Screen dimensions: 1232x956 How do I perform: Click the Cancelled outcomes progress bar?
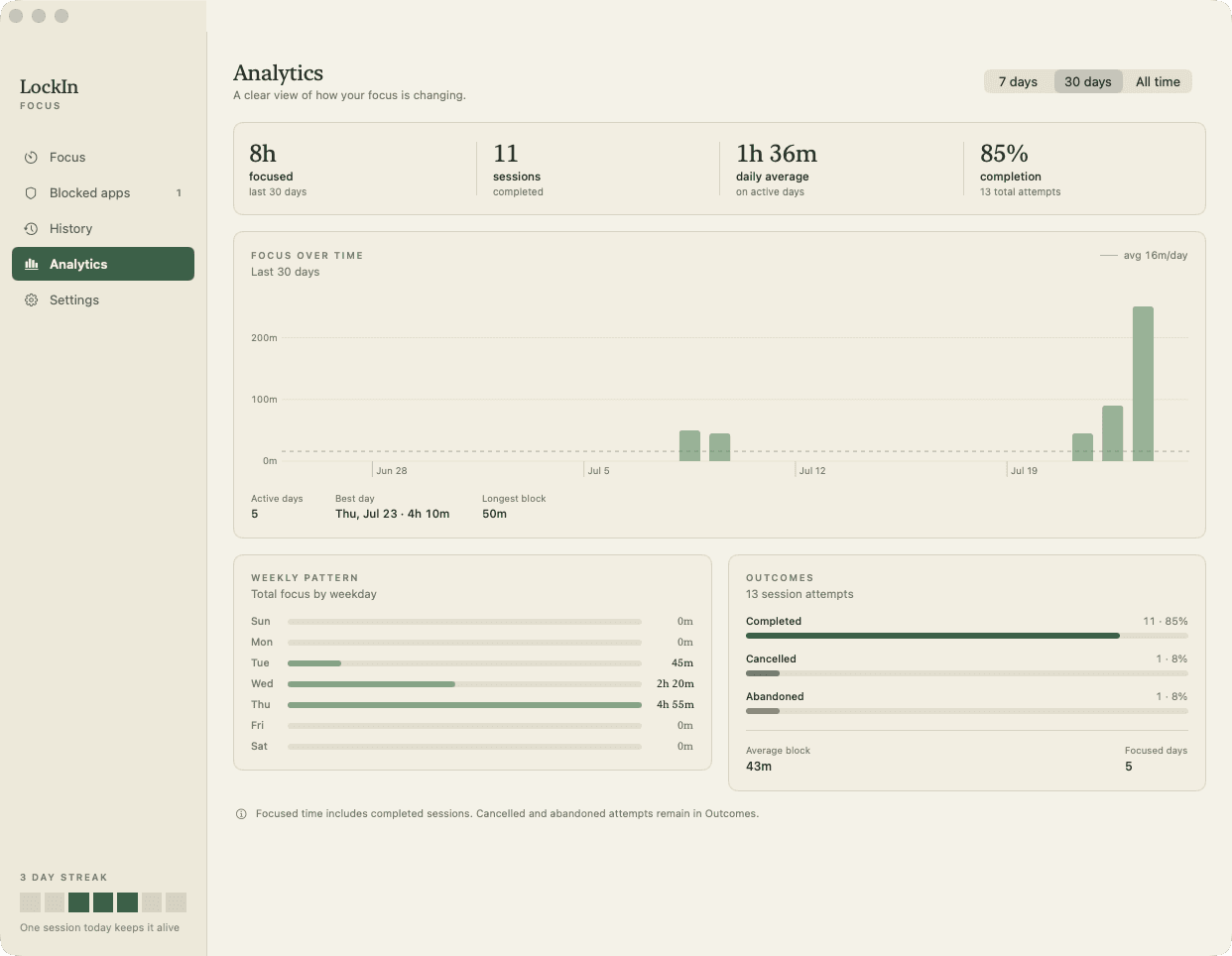coord(967,673)
